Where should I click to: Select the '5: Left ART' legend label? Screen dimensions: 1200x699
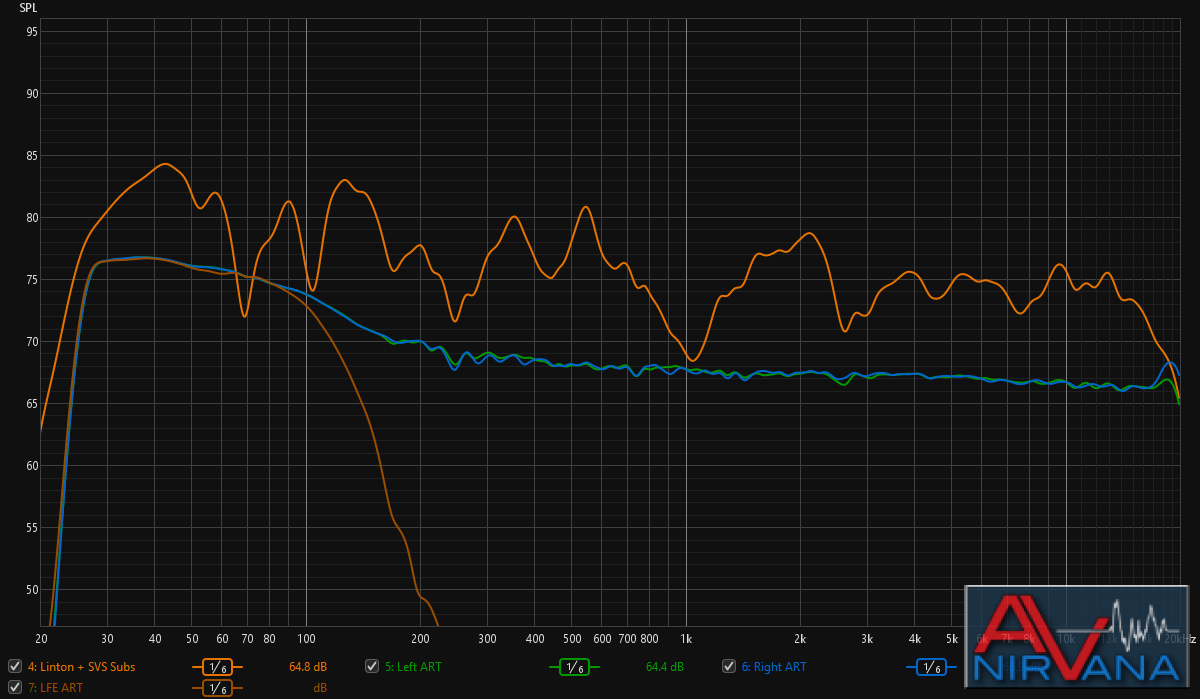(x=413, y=666)
